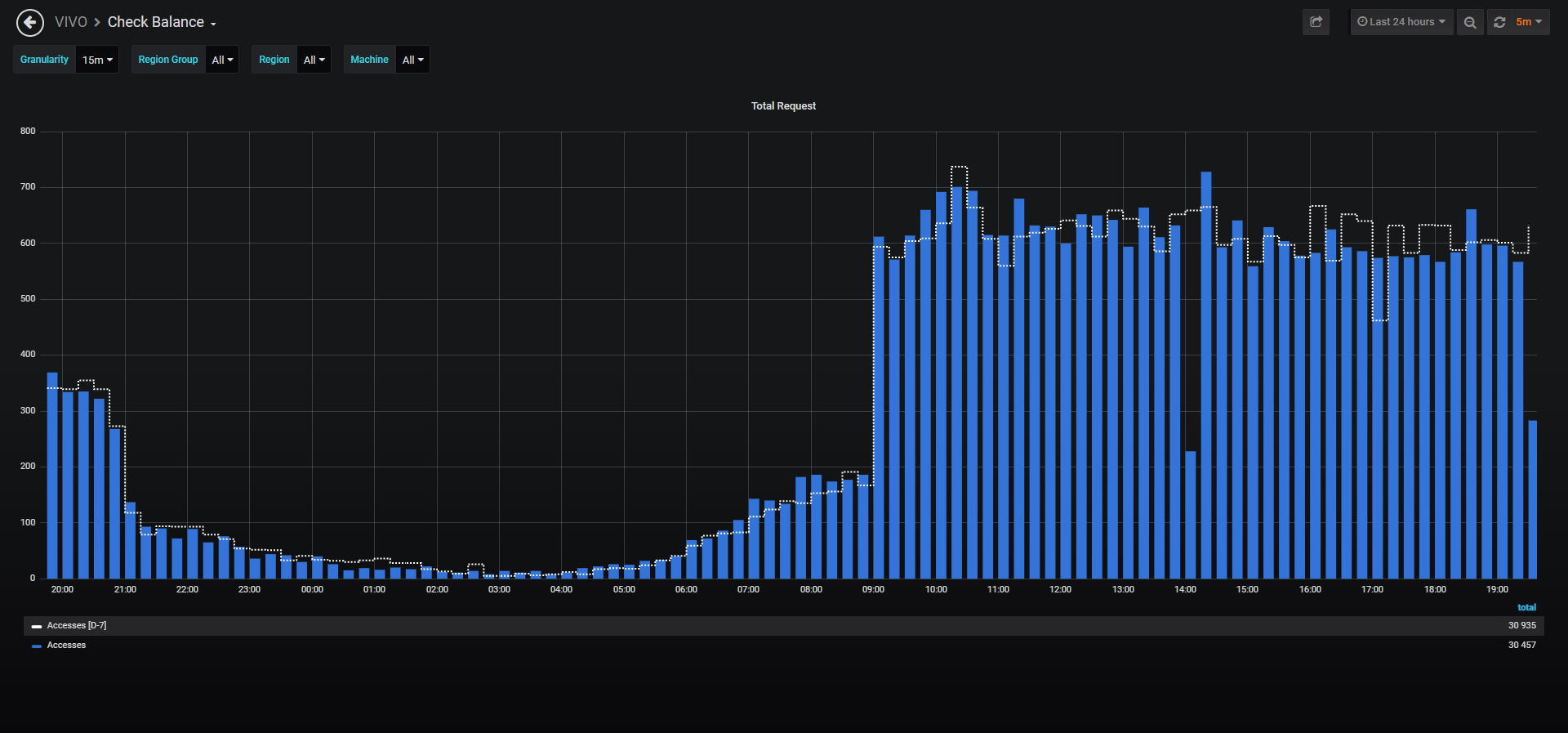The image size is (1568, 733).
Task: Open the Granularity 15m dropdown
Action: click(97, 60)
